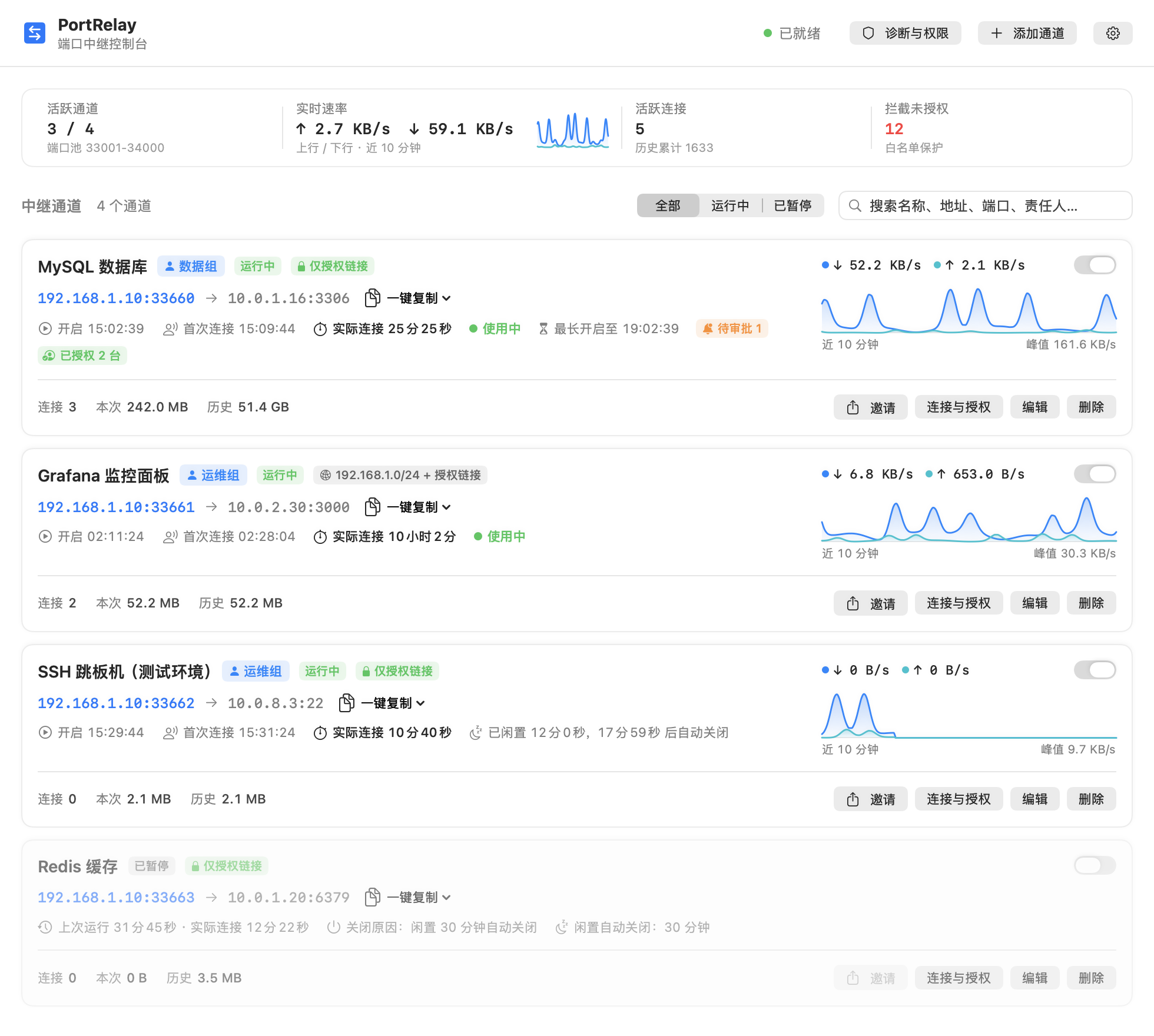This screenshot has width=1154, height=1036.
Task: Open address 192.168.1.10:33660 link
Action: pos(116,298)
